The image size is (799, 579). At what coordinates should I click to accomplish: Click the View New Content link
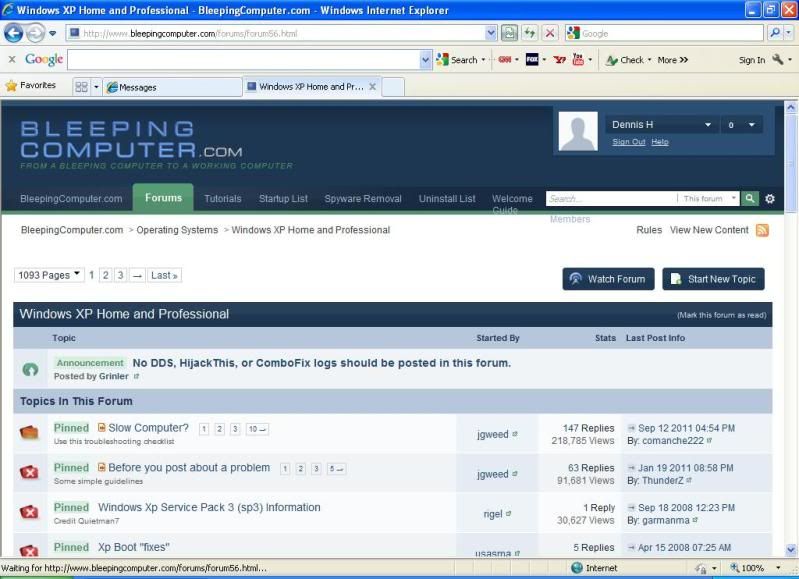(709, 230)
